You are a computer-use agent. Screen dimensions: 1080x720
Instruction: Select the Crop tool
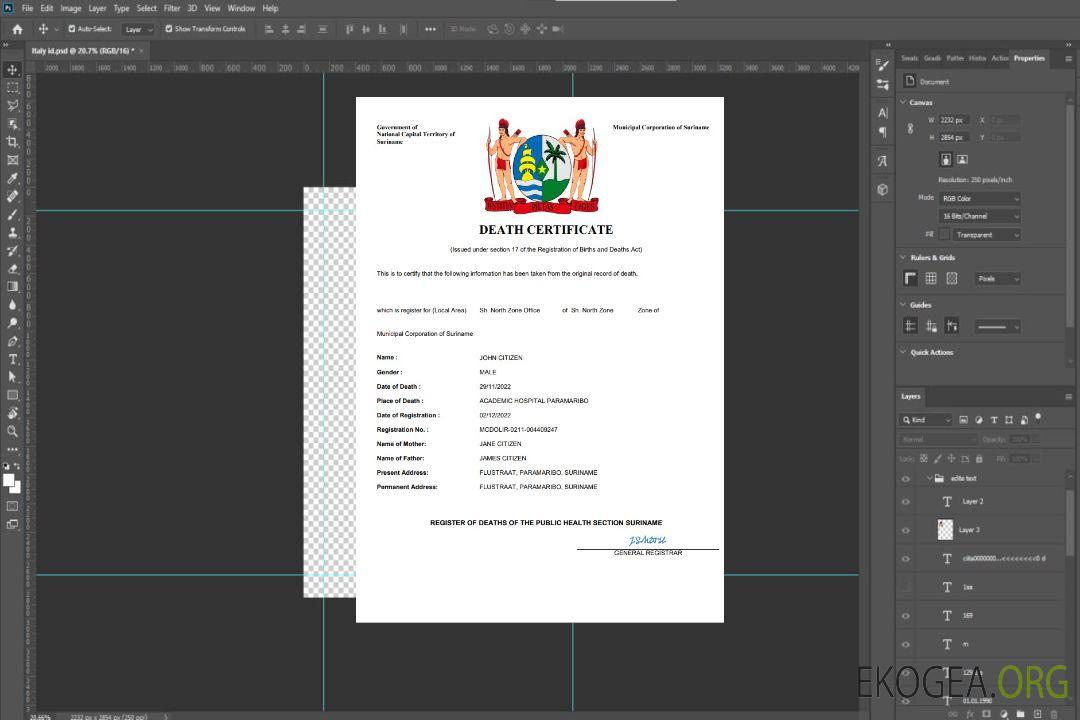[12, 142]
